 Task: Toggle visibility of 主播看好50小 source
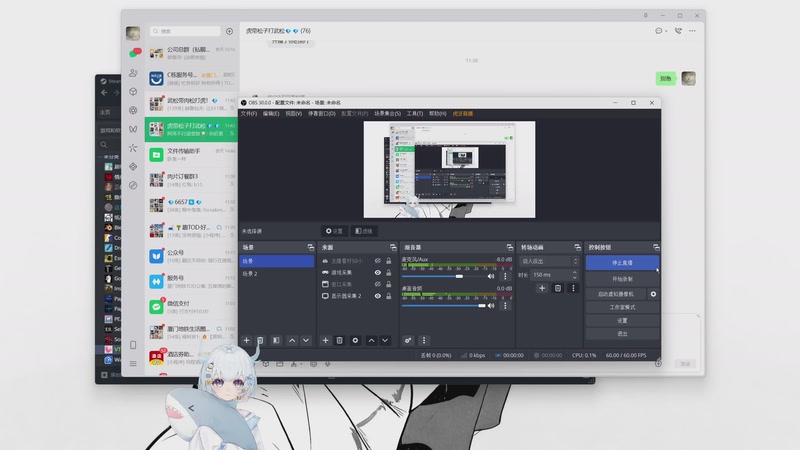[378, 261]
